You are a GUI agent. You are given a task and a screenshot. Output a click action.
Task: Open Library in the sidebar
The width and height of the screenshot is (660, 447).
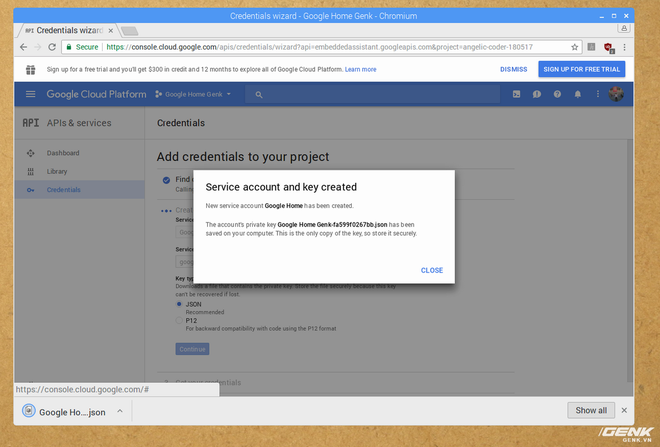(57, 171)
